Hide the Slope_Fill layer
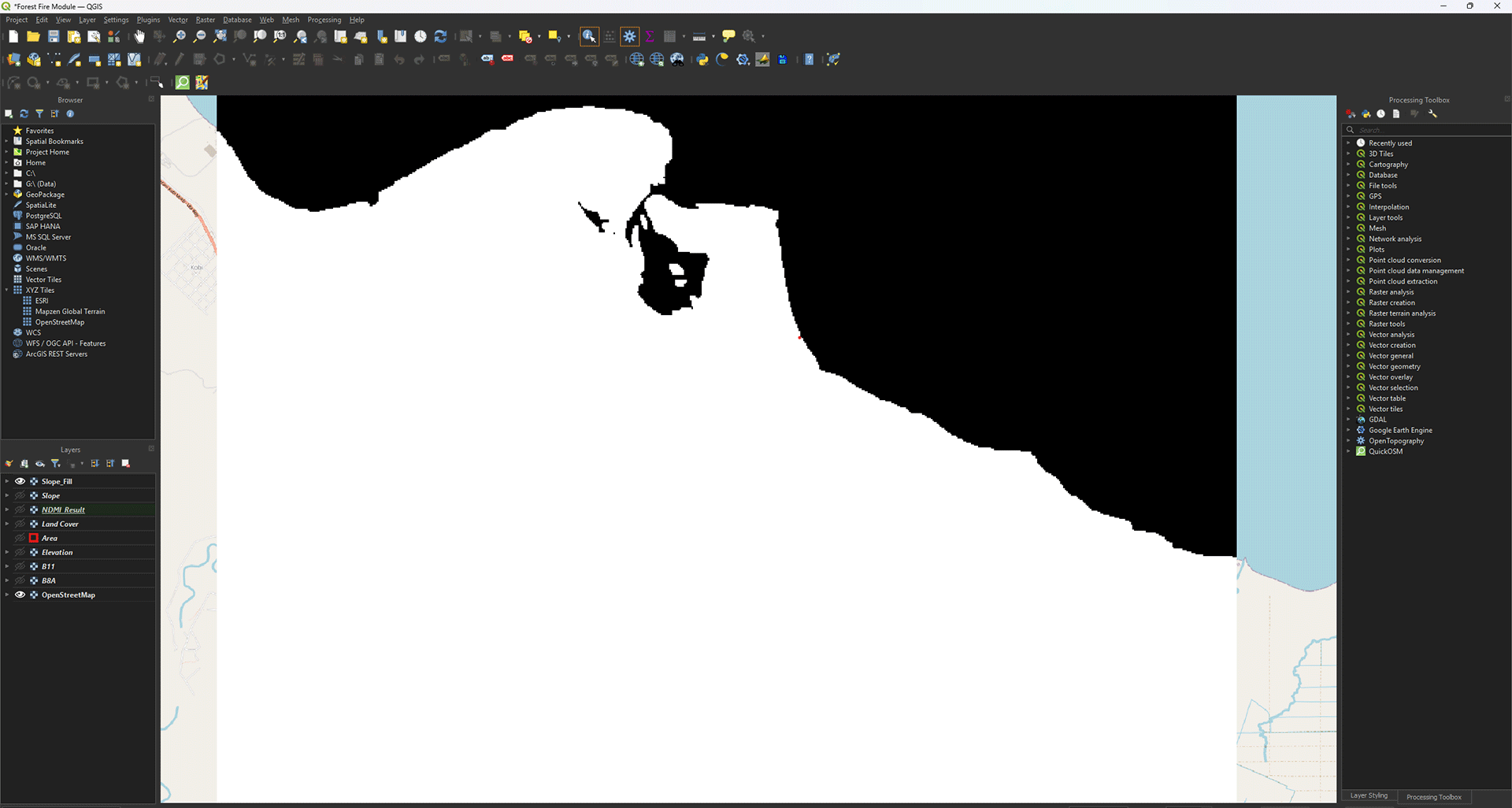The height and width of the screenshot is (808, 1512). pyautogui.click(x=20, y=481)
